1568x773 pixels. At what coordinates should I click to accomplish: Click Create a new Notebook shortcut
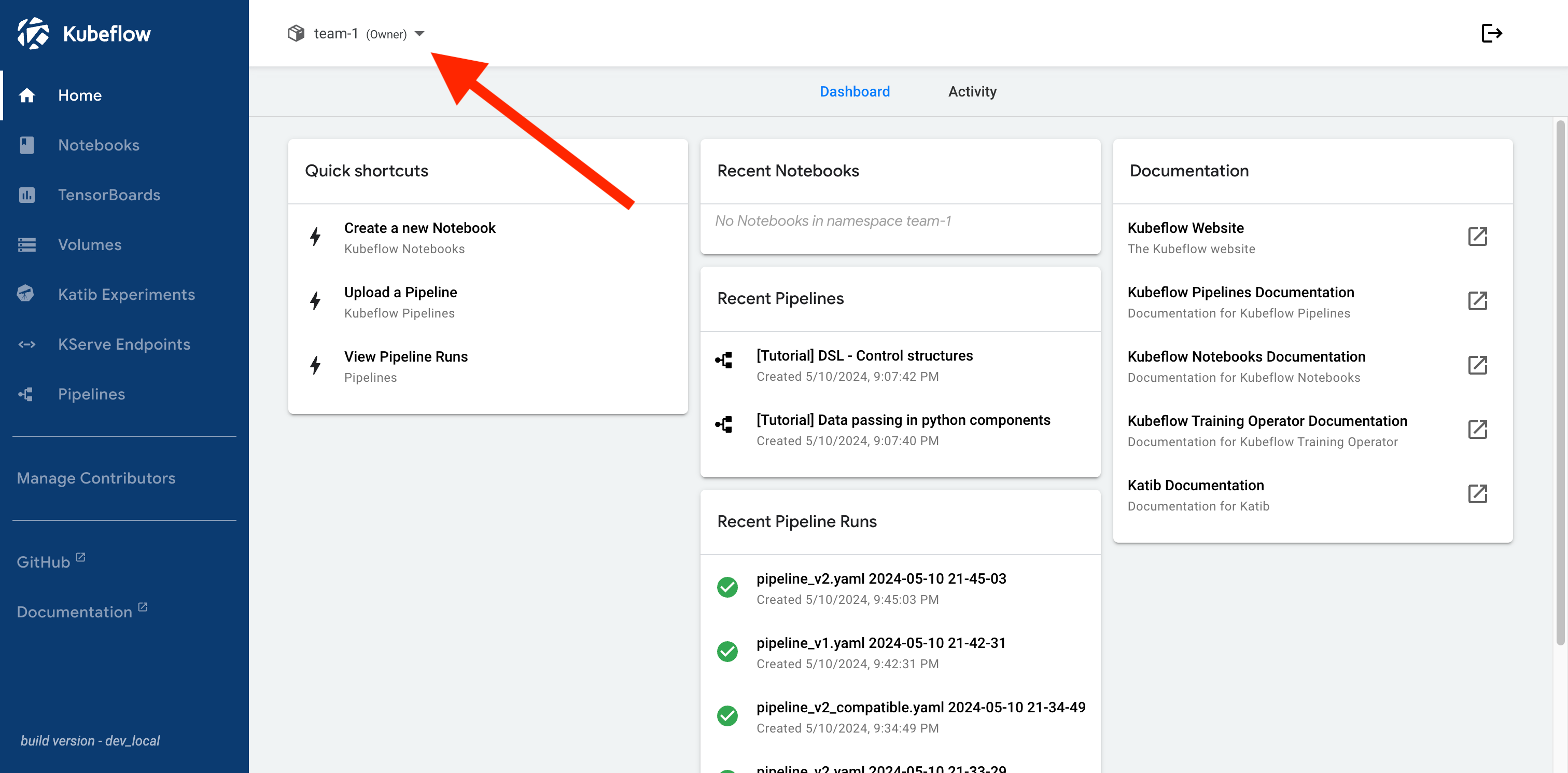[419, 228]
